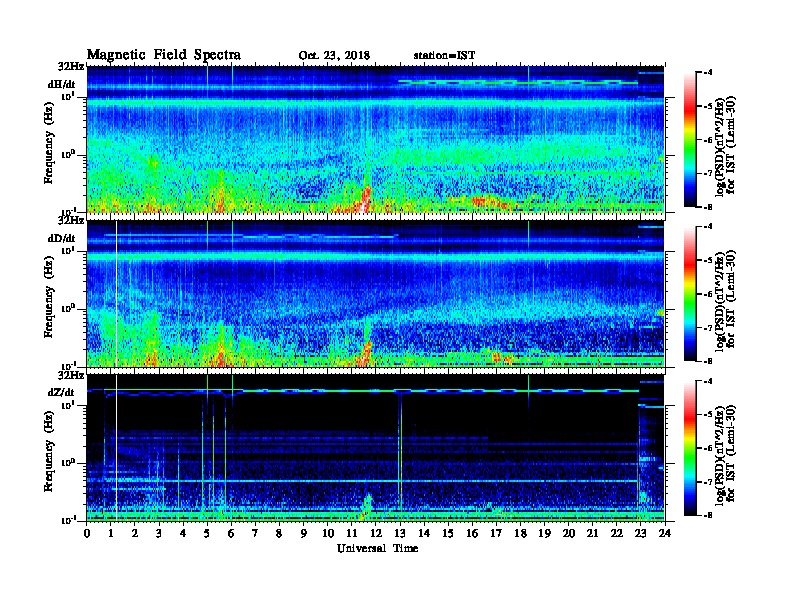Image resolution: width=792 pixels, height=612 pixels.
Task: Click hour "17" on the time axis
Action: click(x=496, y=534)
